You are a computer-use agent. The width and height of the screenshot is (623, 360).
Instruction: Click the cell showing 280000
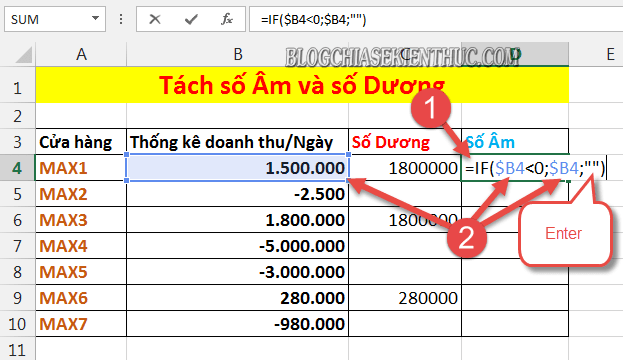(x=405, y=298)
